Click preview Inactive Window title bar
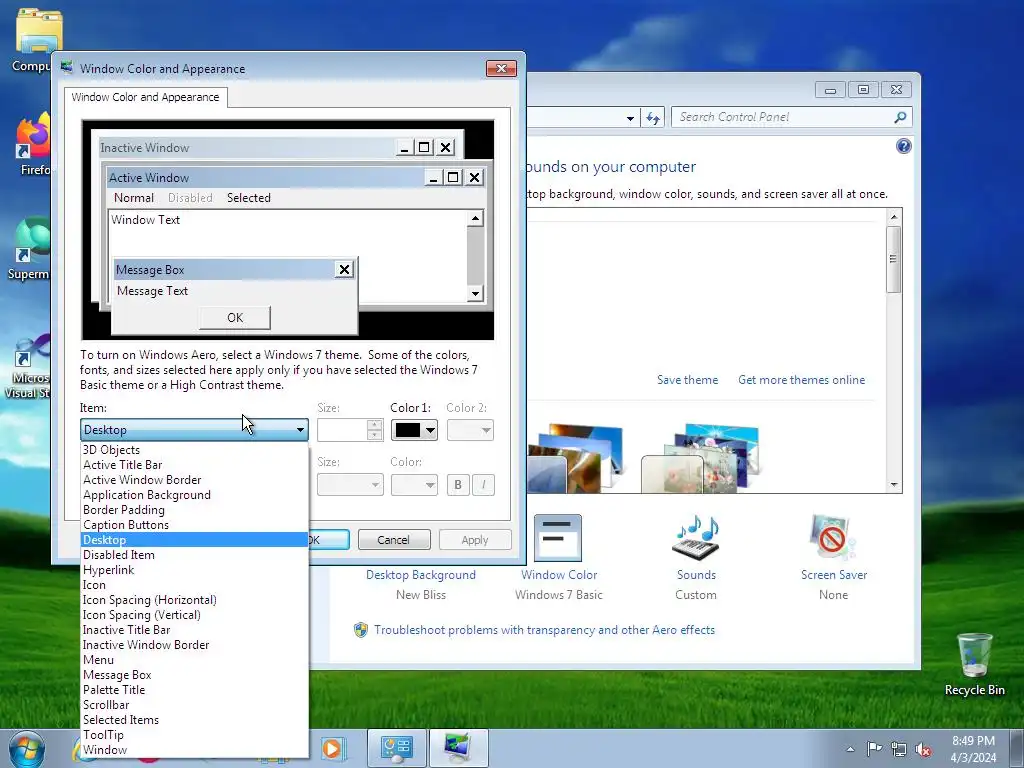Viewport: 1024px width, 768px height. [247, 148]
